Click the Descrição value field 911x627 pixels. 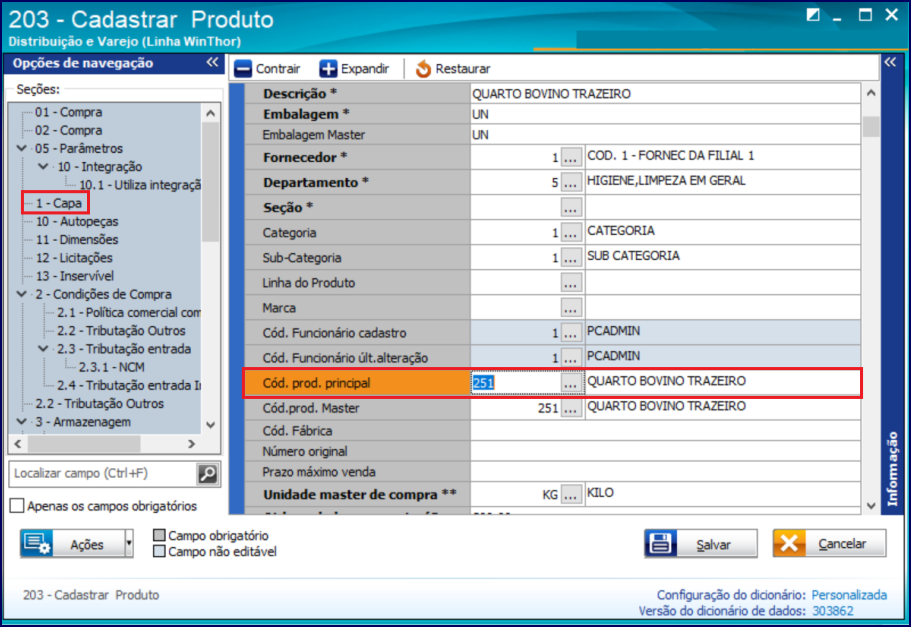665,94
